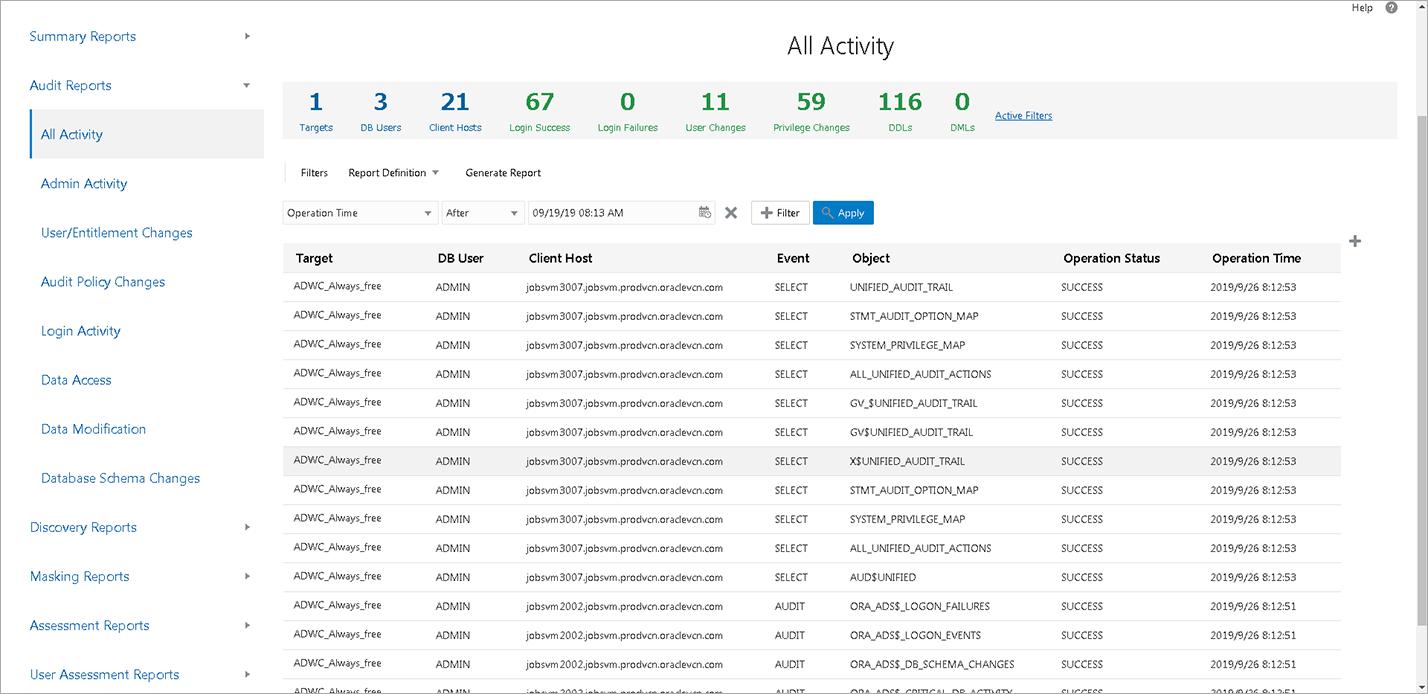Sort by the Object column header
This screenshot has width=1428, height=694.
(x=871, y=258)
